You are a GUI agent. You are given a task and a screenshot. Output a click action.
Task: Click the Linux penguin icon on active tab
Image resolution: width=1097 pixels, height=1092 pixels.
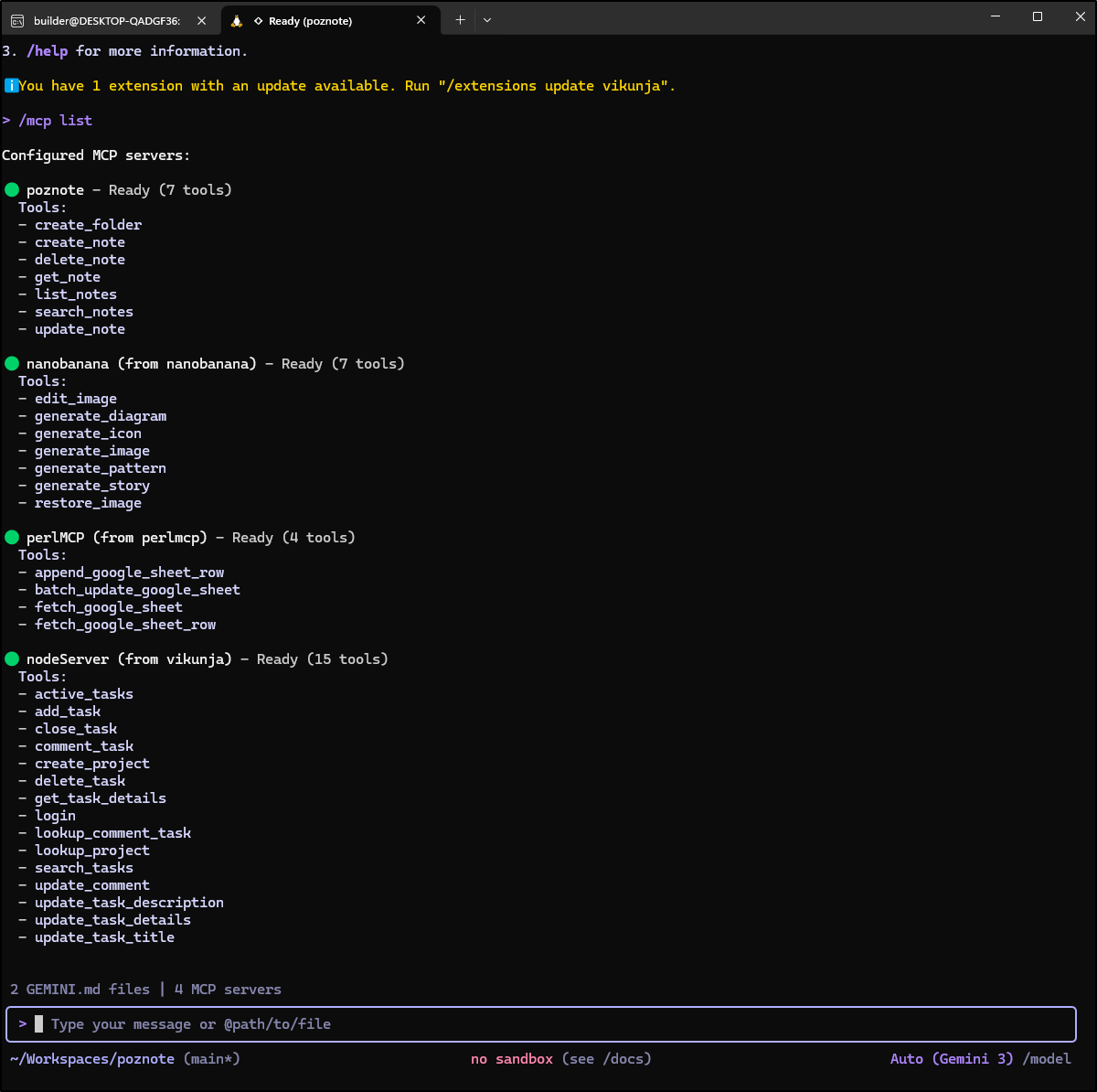pyautogui.click(x=237, y=20)
